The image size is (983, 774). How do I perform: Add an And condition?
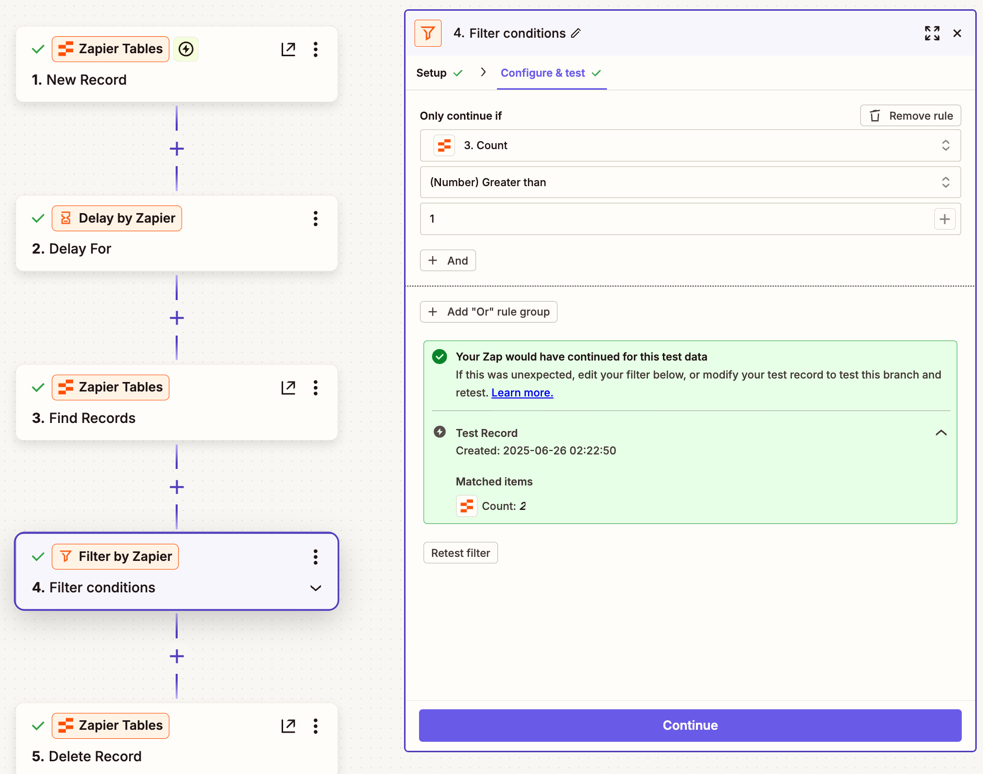(x=448, y=261)
